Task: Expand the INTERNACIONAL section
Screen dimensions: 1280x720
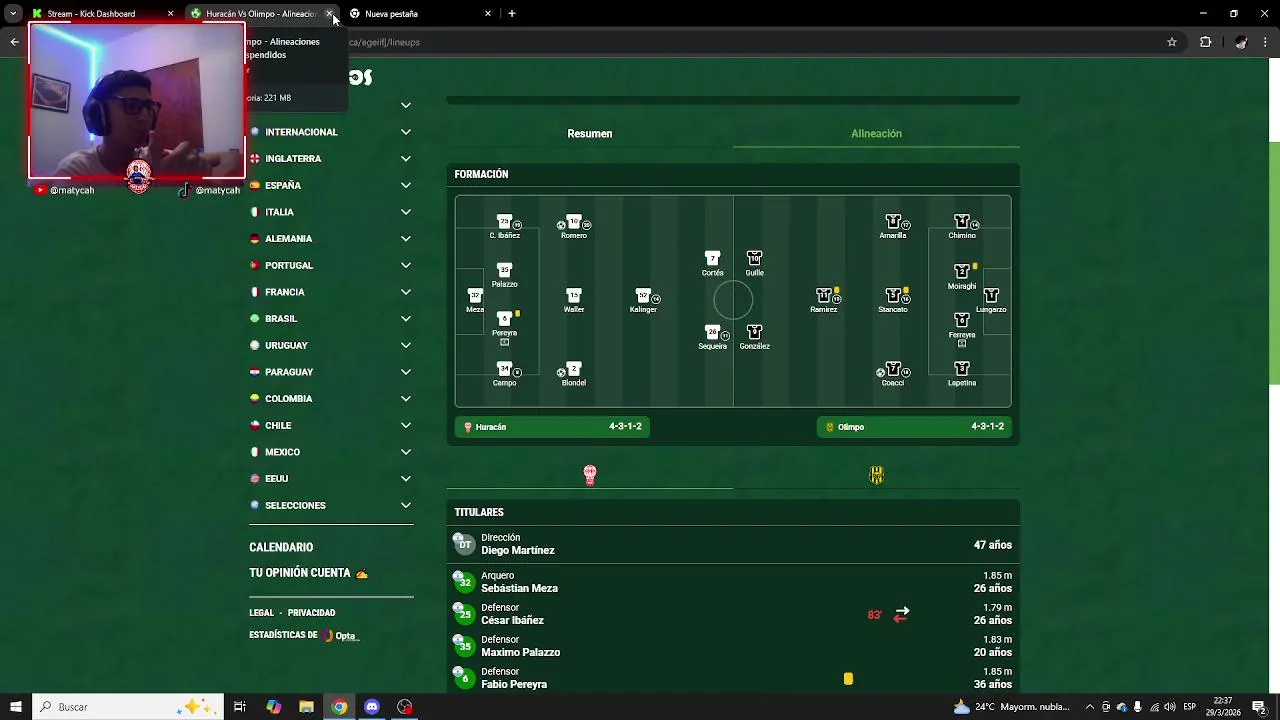Action: coord(406,132)
